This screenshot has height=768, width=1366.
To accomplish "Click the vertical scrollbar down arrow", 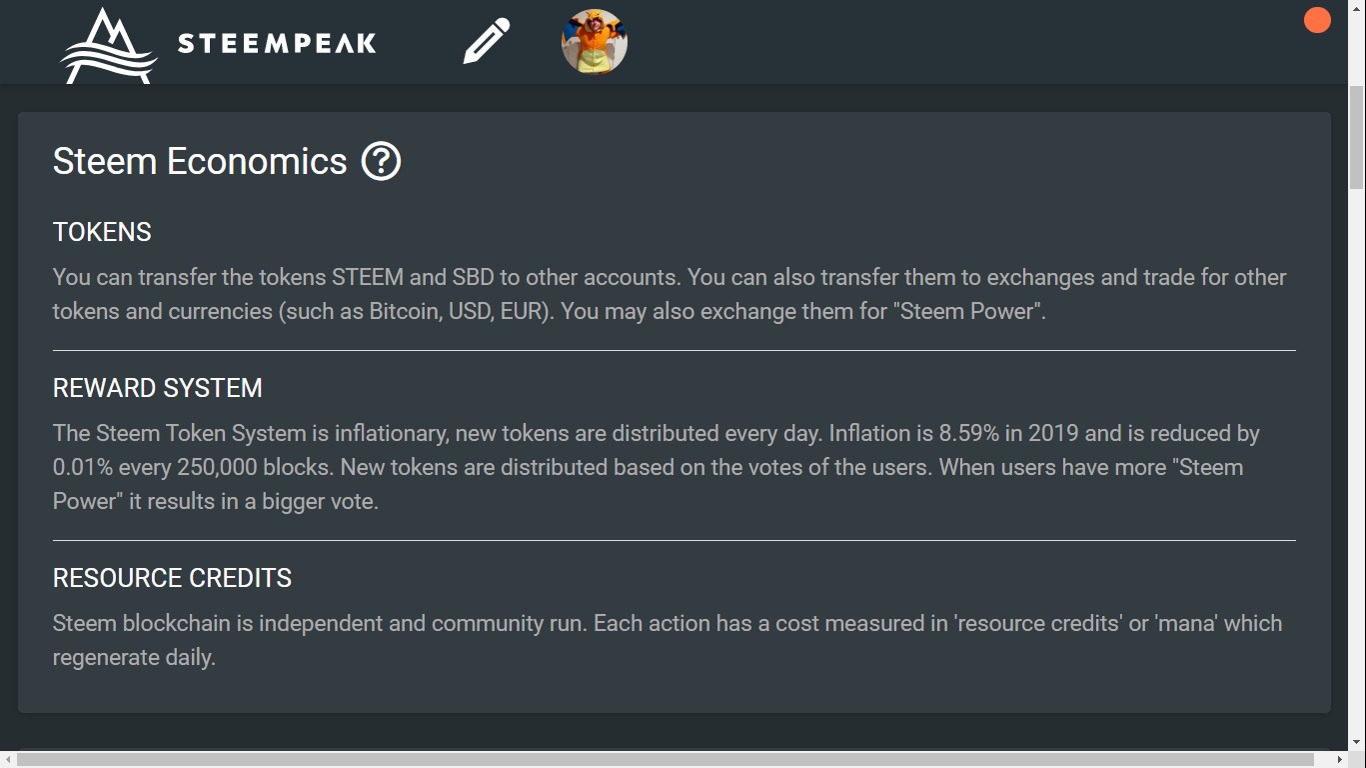I will click(x=1357, y=742).
